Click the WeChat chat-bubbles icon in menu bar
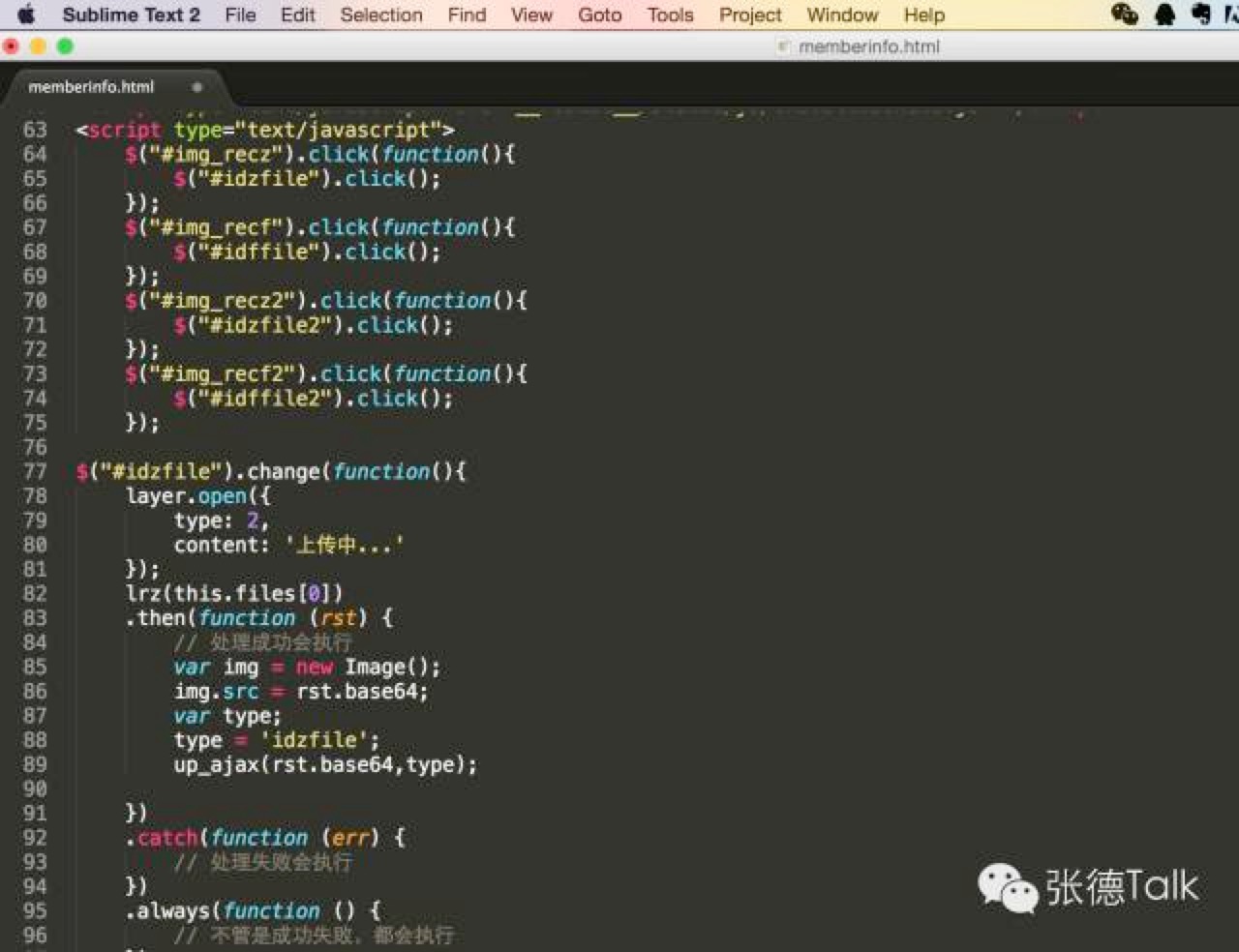The height and width of the screenshot is (952, 1239). click(1125, 14)
